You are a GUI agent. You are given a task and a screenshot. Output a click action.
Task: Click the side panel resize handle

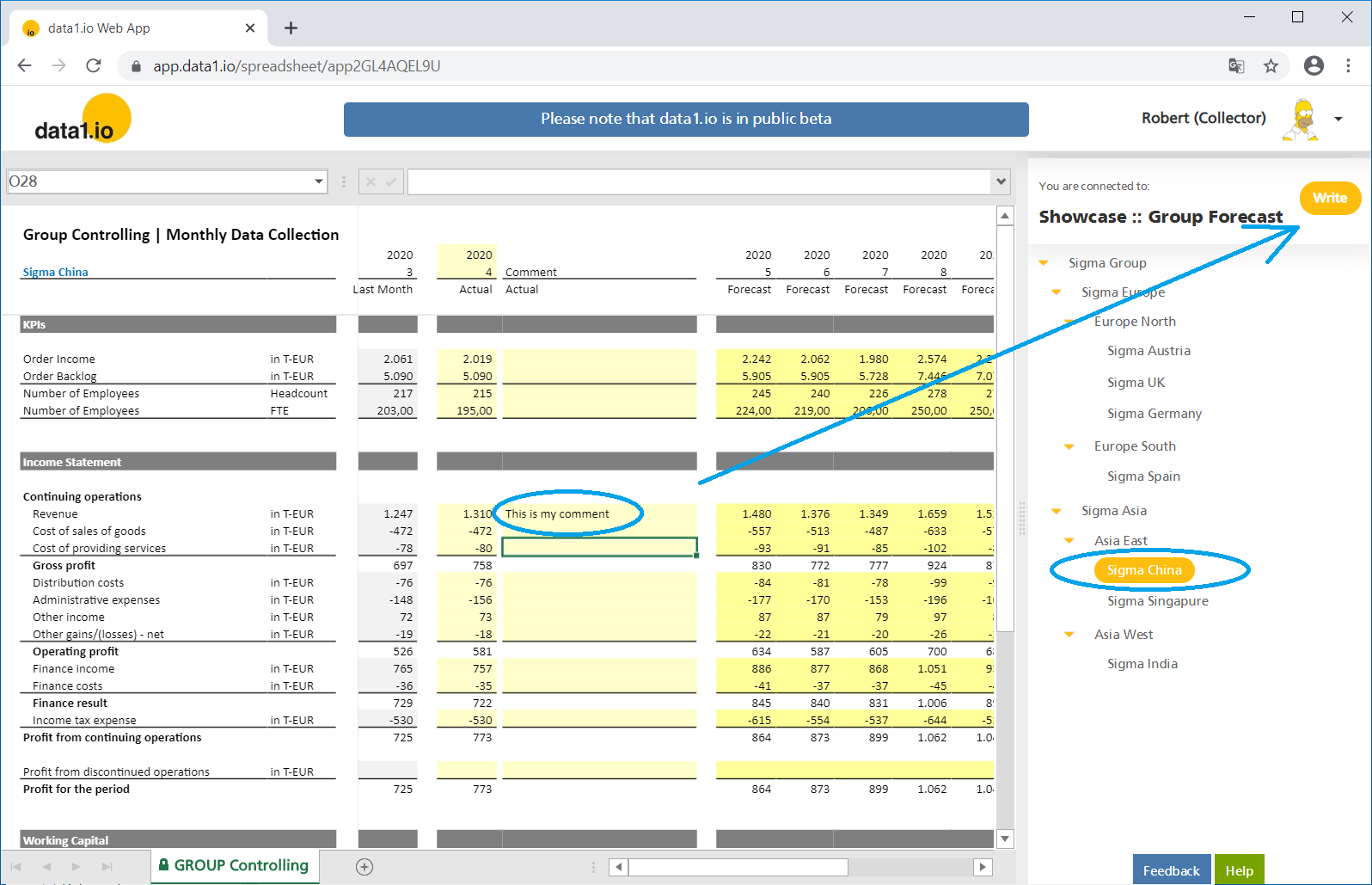[1021, 519]
